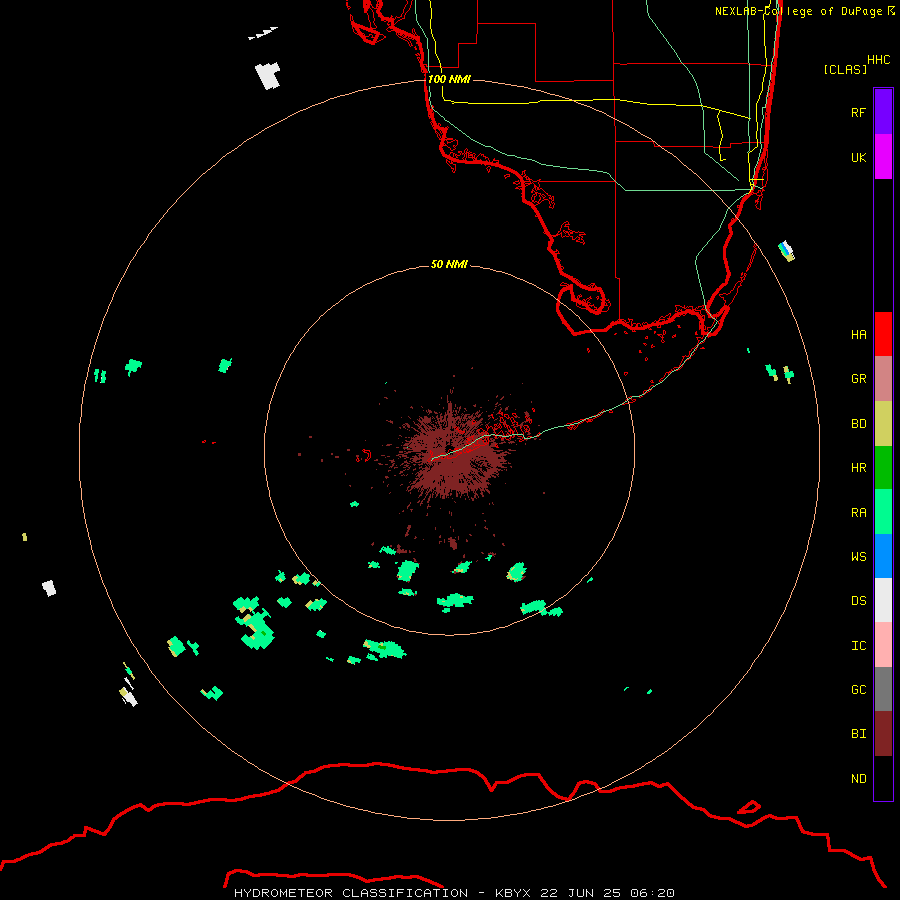Click the 100 NMI range ring label
This screenshot has height=900, width=900.
coord(449,79)
